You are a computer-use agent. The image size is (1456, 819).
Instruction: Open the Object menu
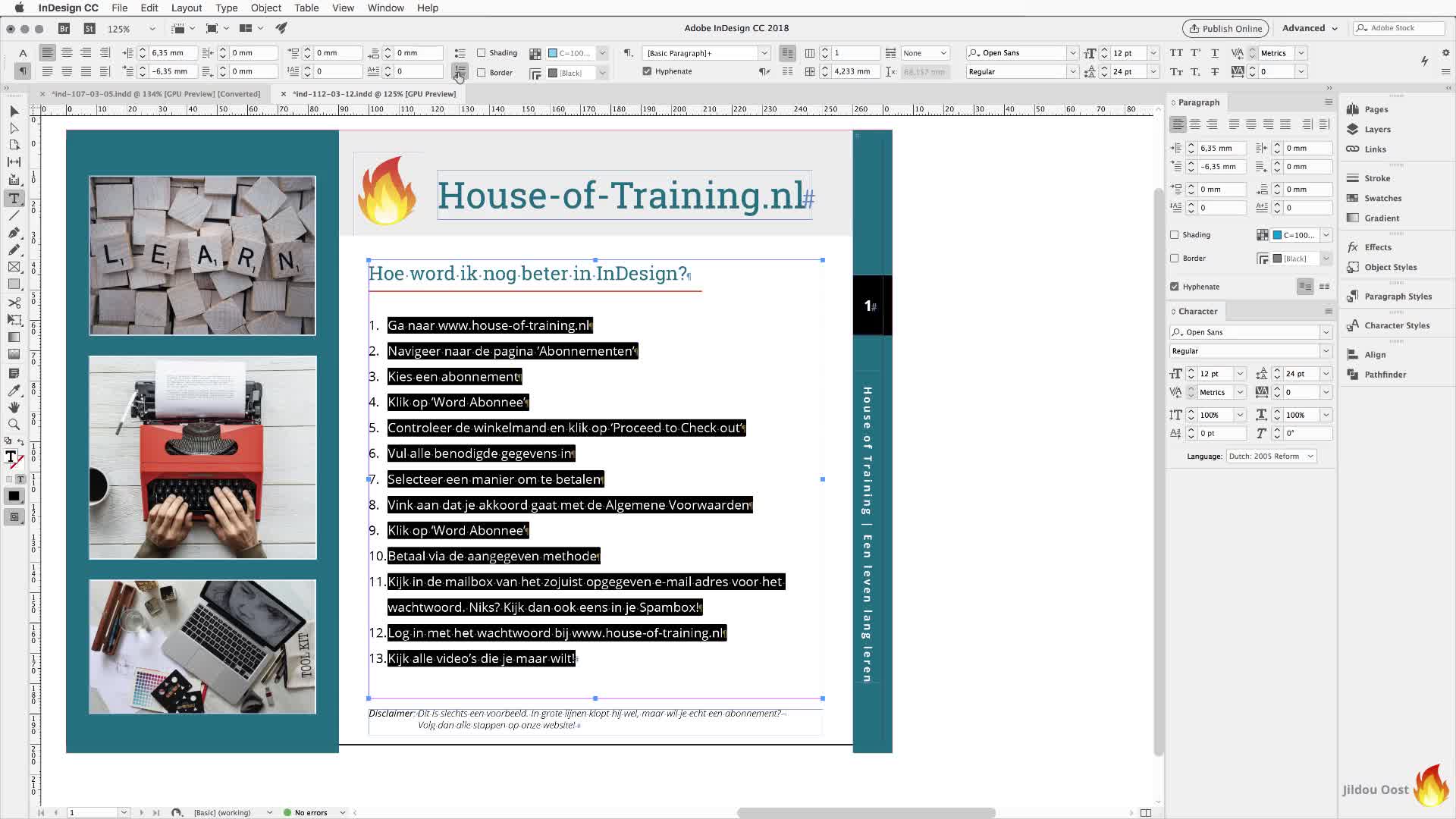265,8
